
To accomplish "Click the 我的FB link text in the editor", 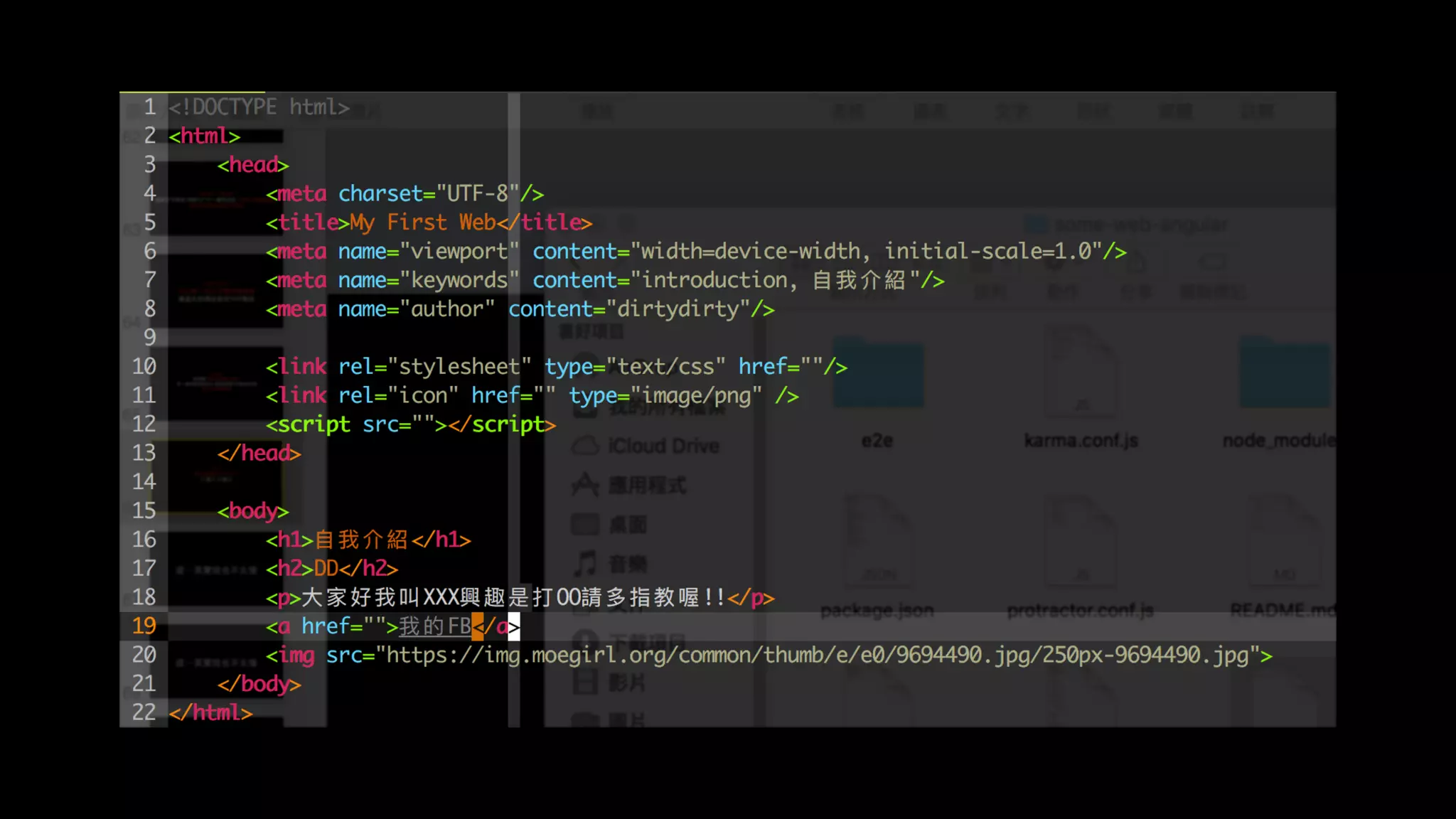I will [434, 626].
